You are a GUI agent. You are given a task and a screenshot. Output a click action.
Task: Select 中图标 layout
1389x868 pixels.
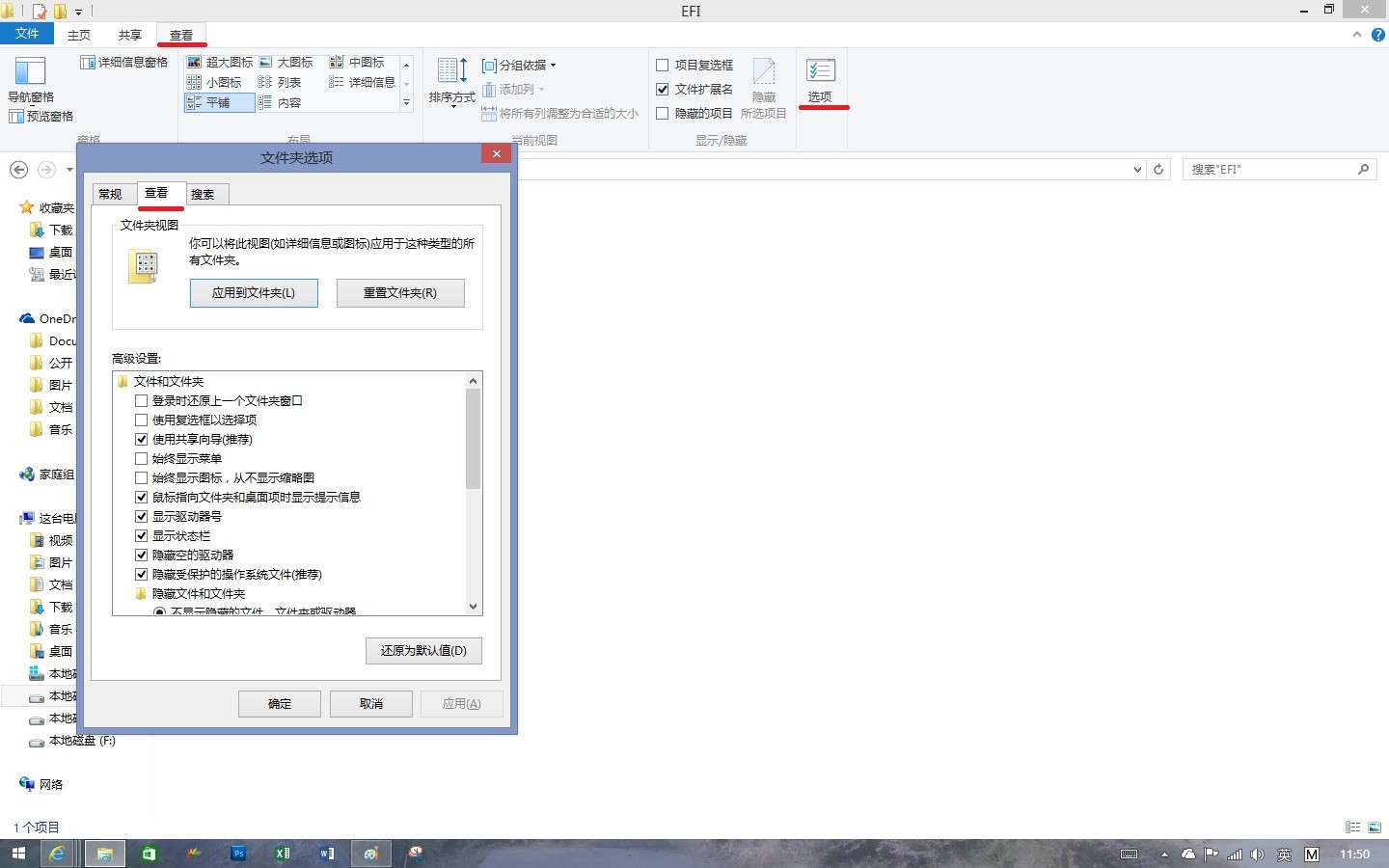[357, 62]
